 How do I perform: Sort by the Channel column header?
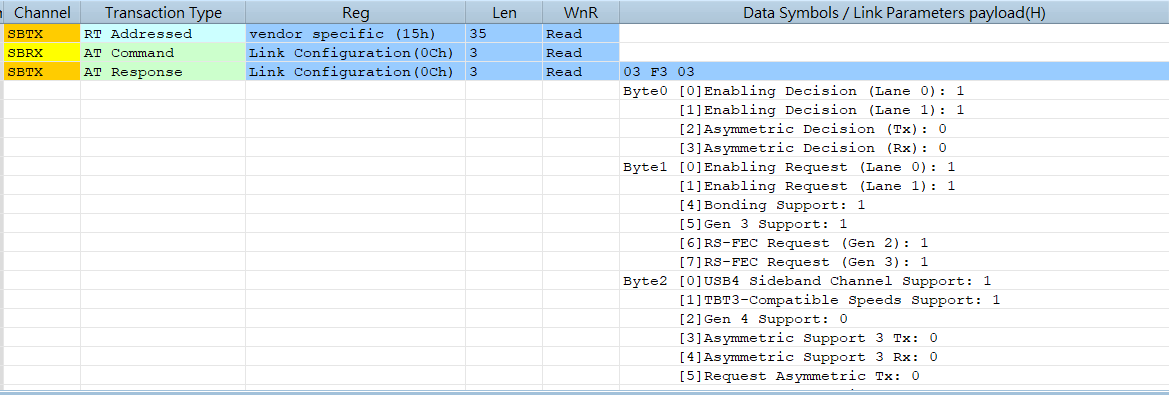click(42, 13)
